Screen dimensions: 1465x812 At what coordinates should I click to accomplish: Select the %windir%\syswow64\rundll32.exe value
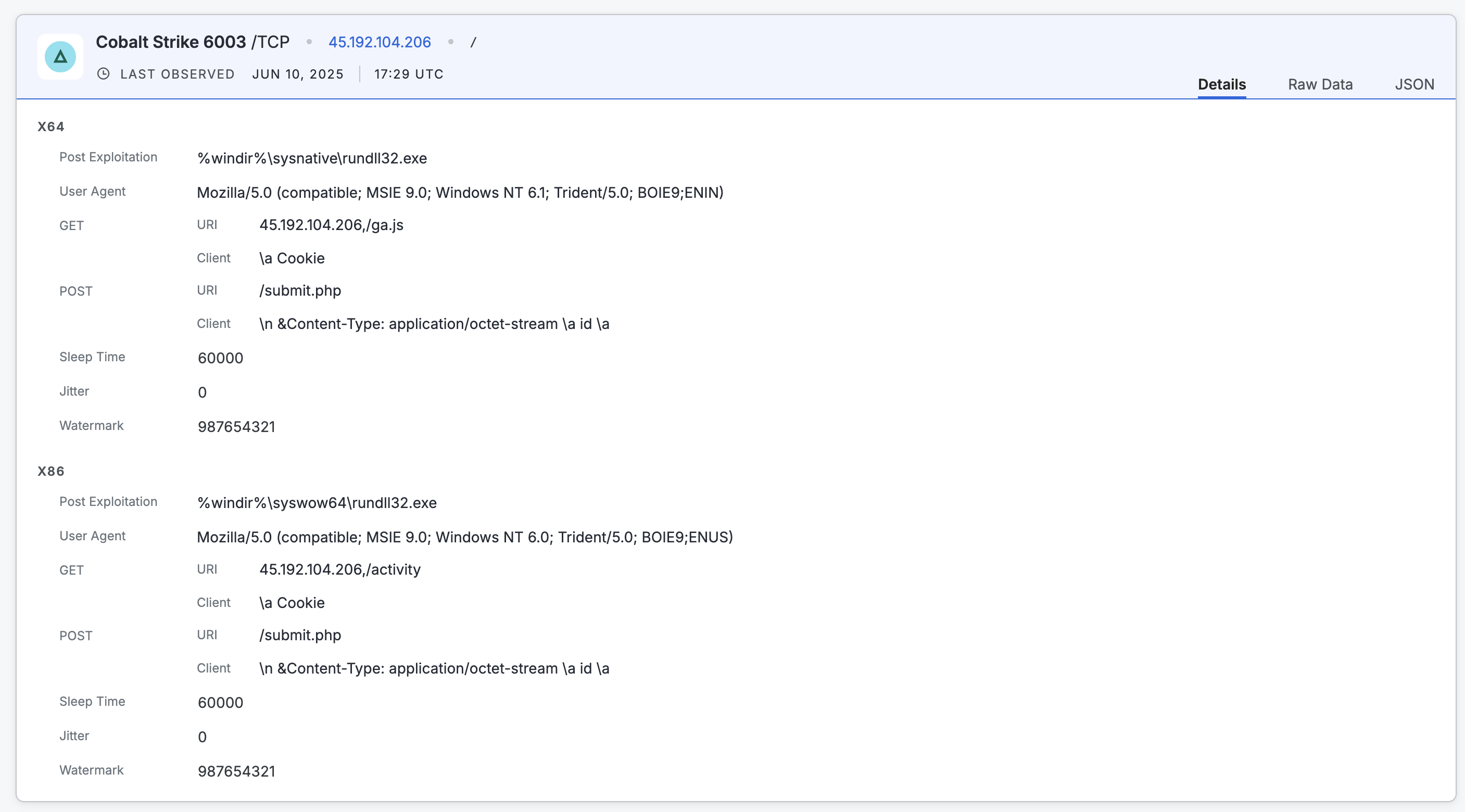318,503
